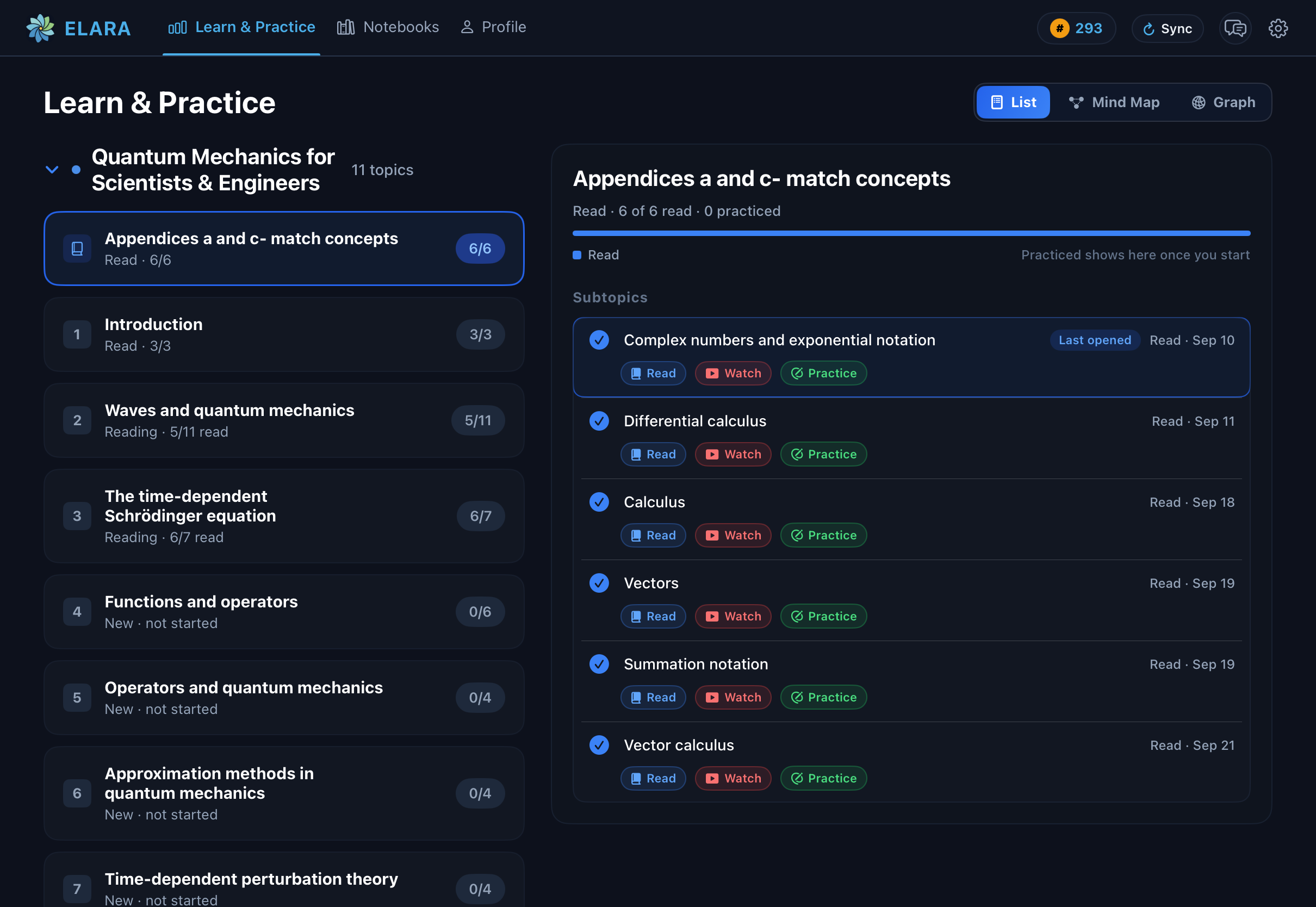The height and width of the screenshot is (907, 1316).
Task: Toggle the Summation notation completion check
Action: (x=599, y=664)
